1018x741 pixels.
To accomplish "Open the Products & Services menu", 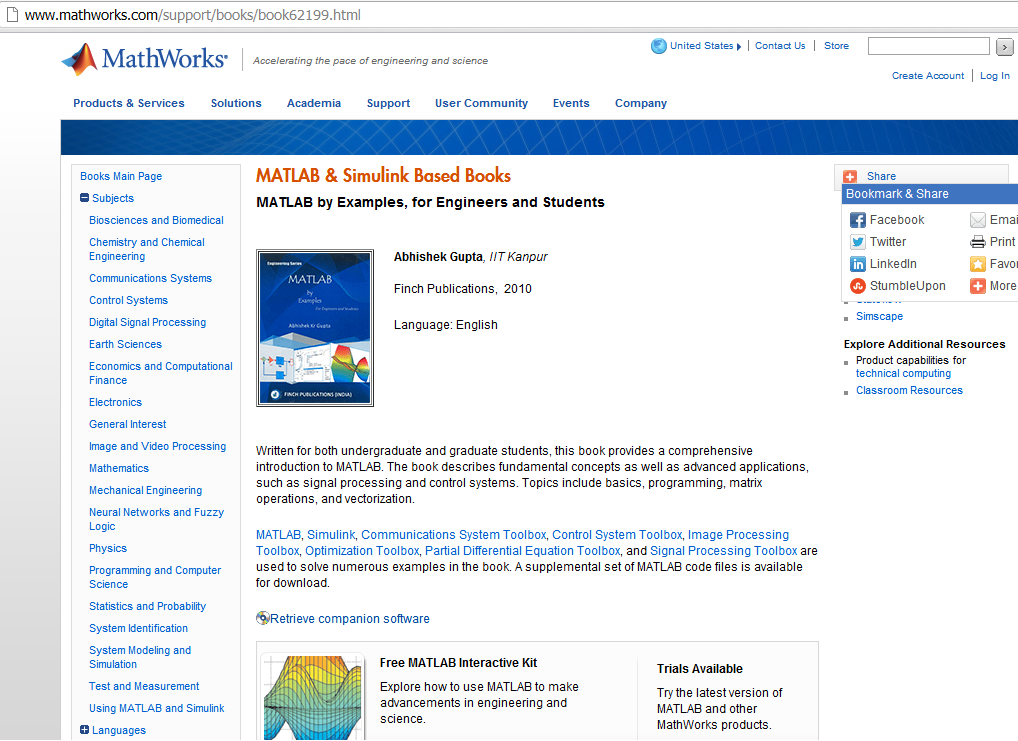I will (128, 103).
